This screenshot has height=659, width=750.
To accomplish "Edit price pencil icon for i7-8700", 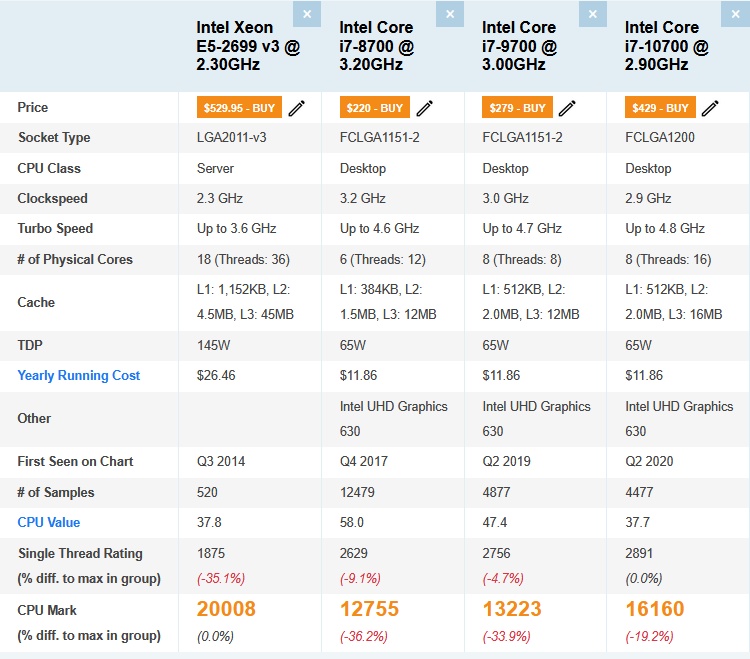I will 425,108.
